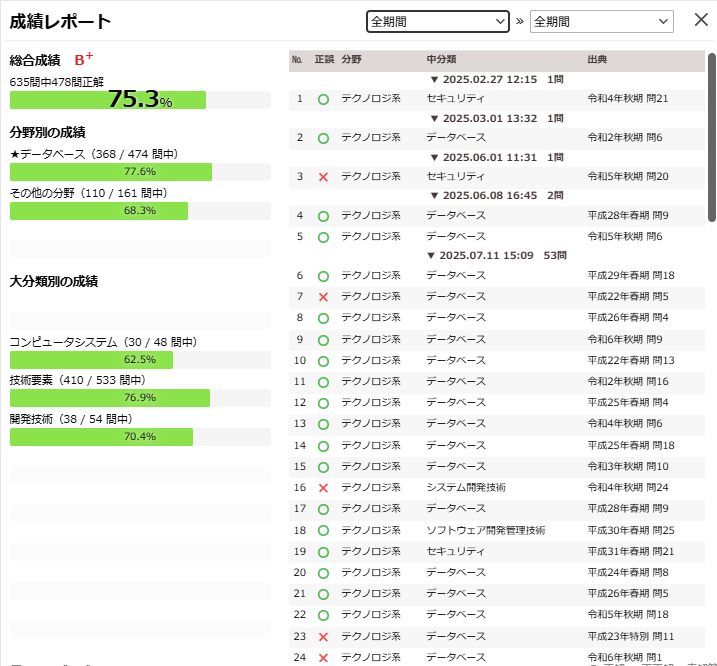The image size is (717, 666).
Task: Close the 成績レポート panel with X
Action: [701, 20]
